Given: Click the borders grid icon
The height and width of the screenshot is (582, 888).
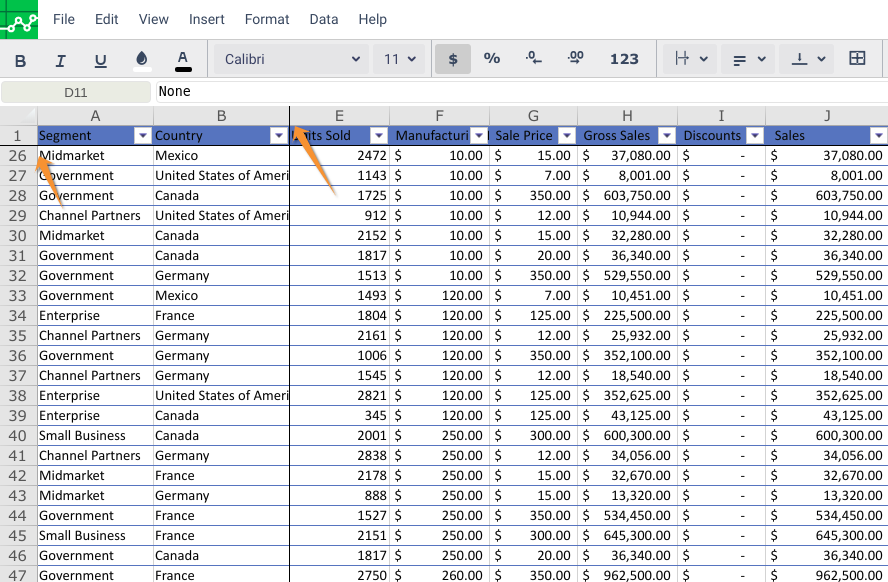Looking at the screenshot, I should coord(857,59).
